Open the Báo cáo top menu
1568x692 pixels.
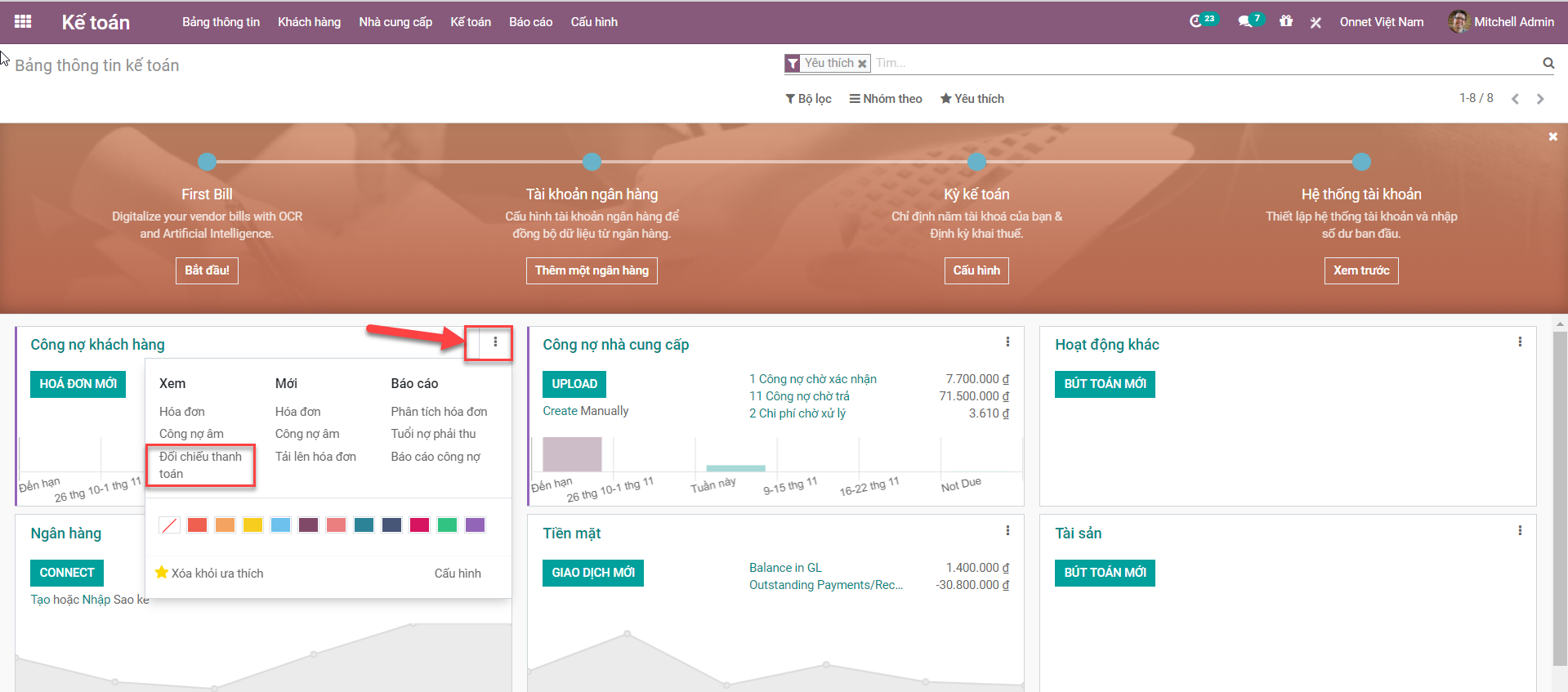[530, 22]
